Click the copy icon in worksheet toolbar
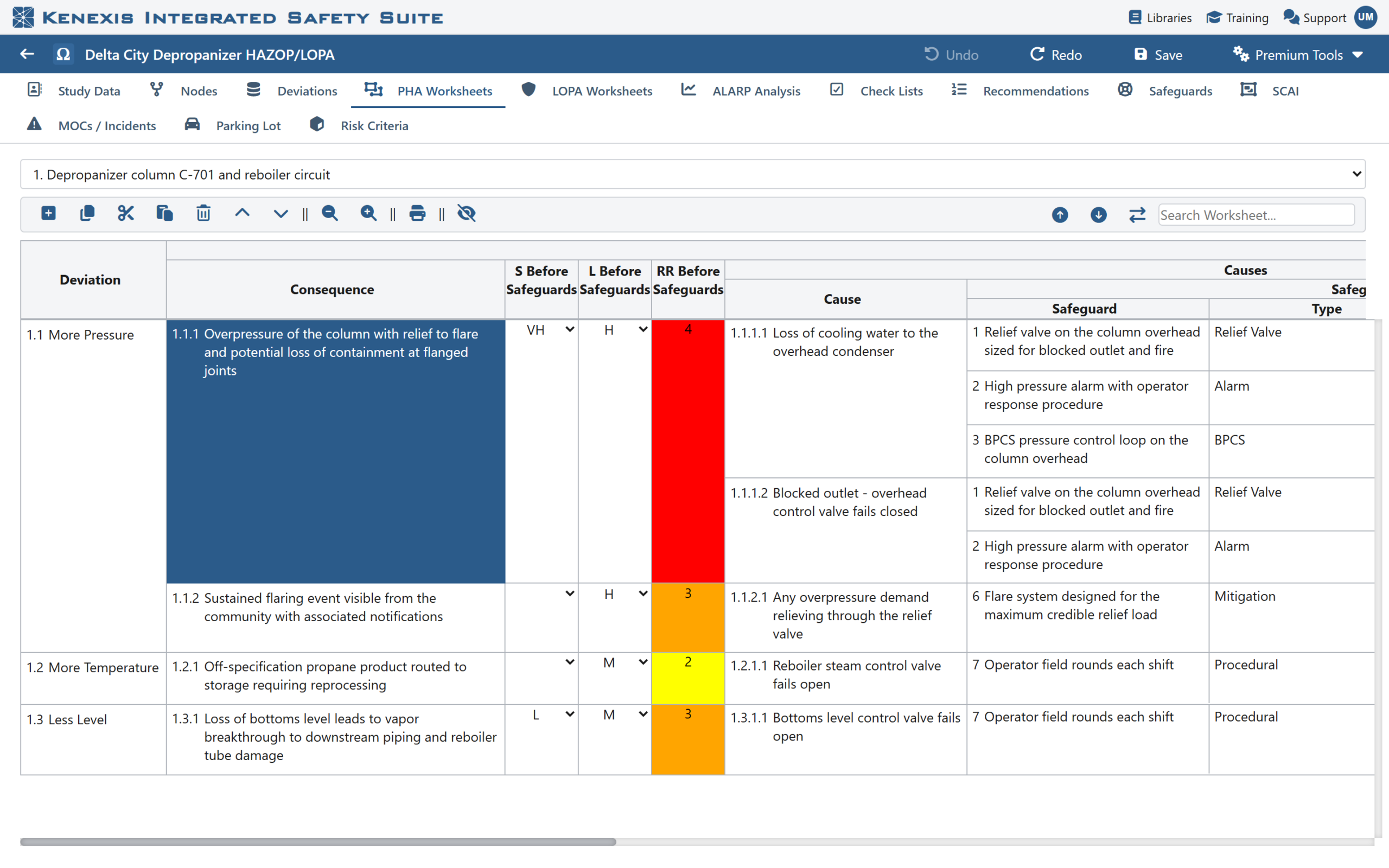 point(87,214)
